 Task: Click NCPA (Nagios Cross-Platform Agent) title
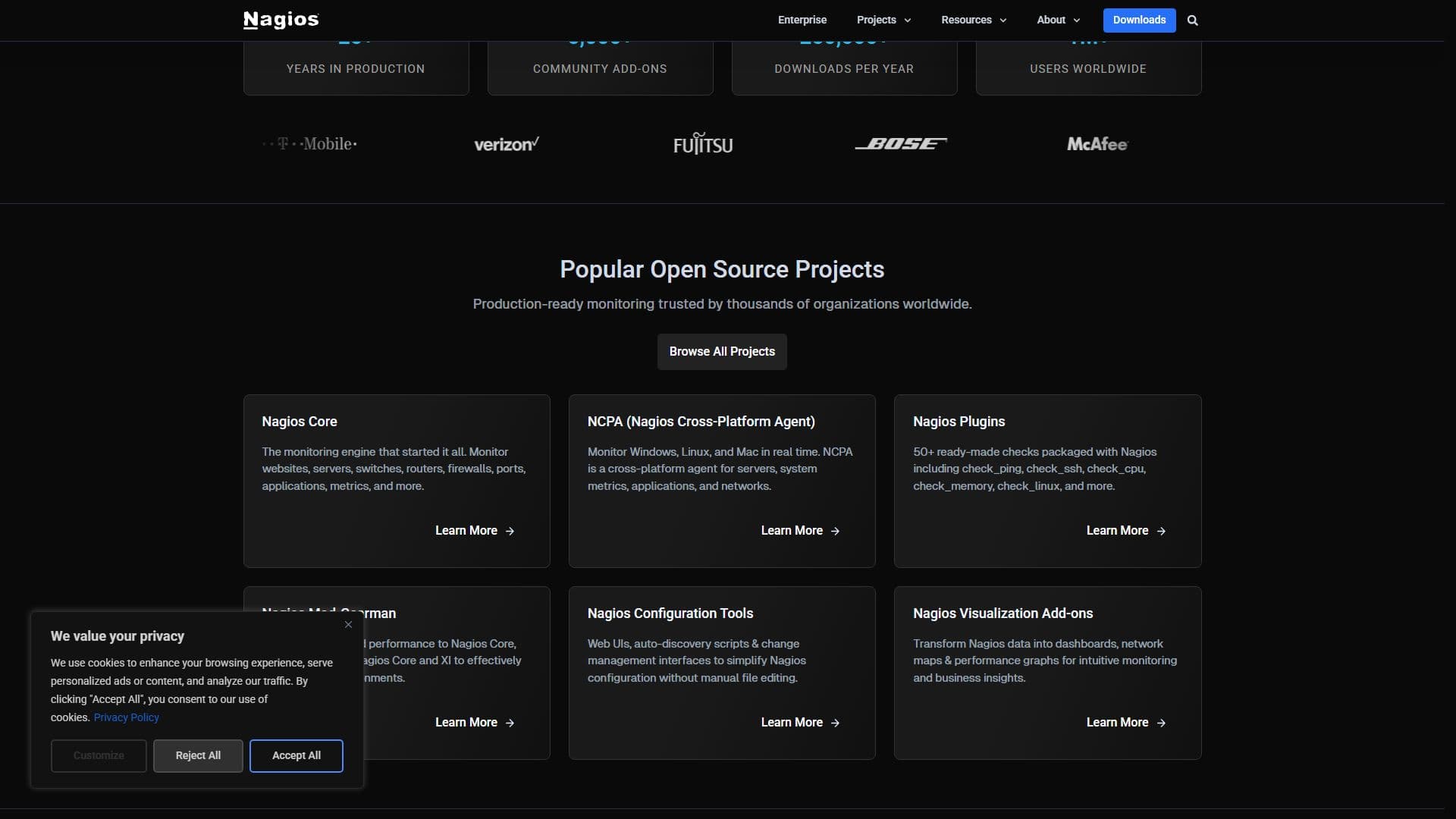pyautogui.click(x=701, y=422)
